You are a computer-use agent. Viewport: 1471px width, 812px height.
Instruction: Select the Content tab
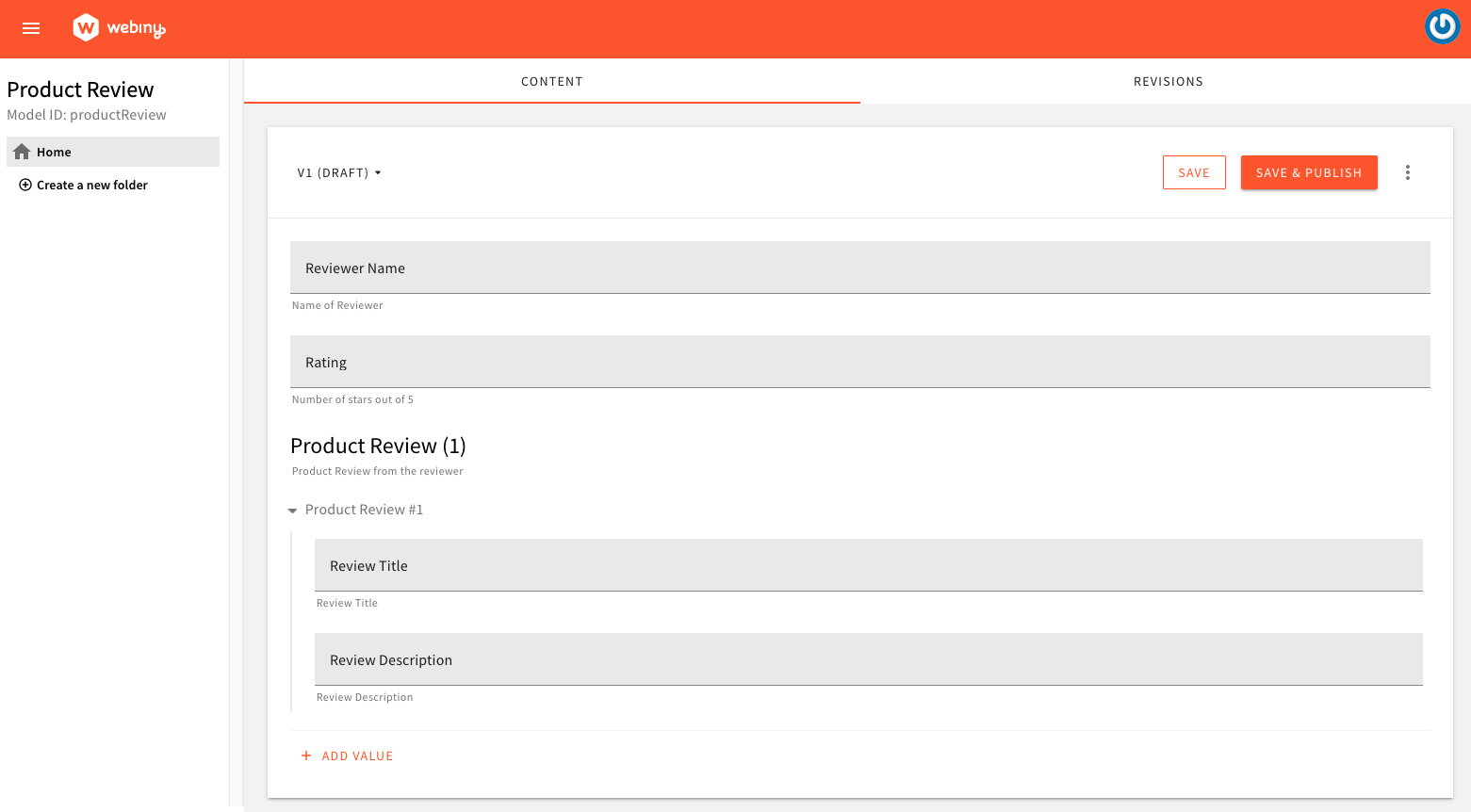tap(551, 81)
